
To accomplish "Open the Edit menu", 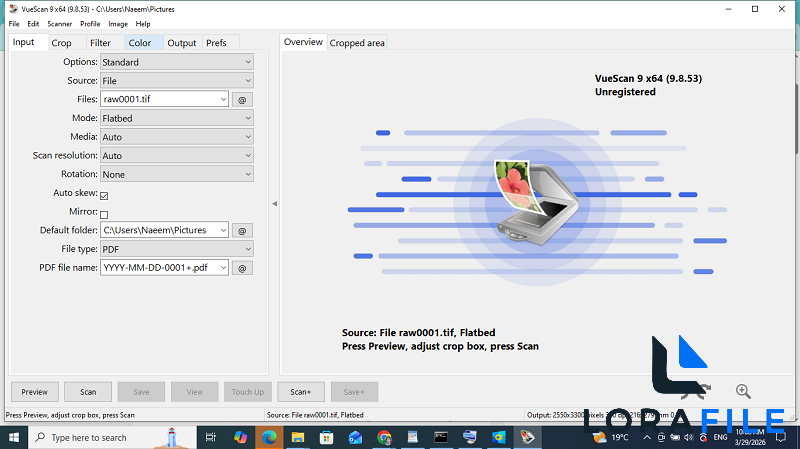I will [x=33, y=24].
